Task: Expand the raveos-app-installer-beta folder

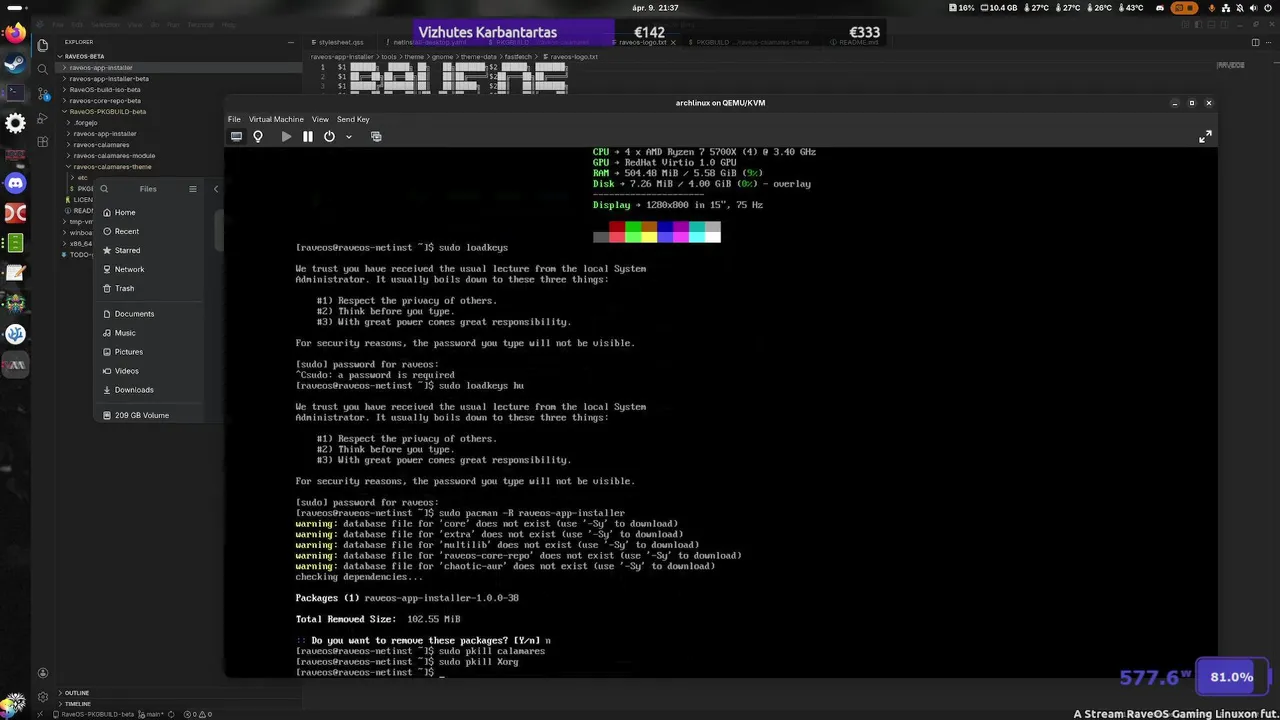Action: [x=179, y=79]
